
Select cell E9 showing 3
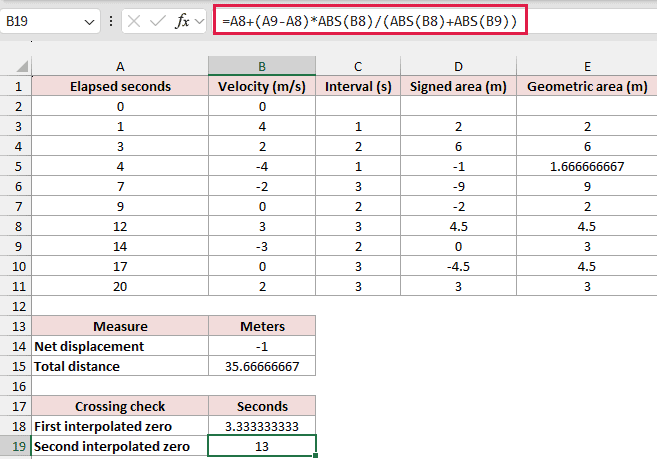click(x=587, y=246)
